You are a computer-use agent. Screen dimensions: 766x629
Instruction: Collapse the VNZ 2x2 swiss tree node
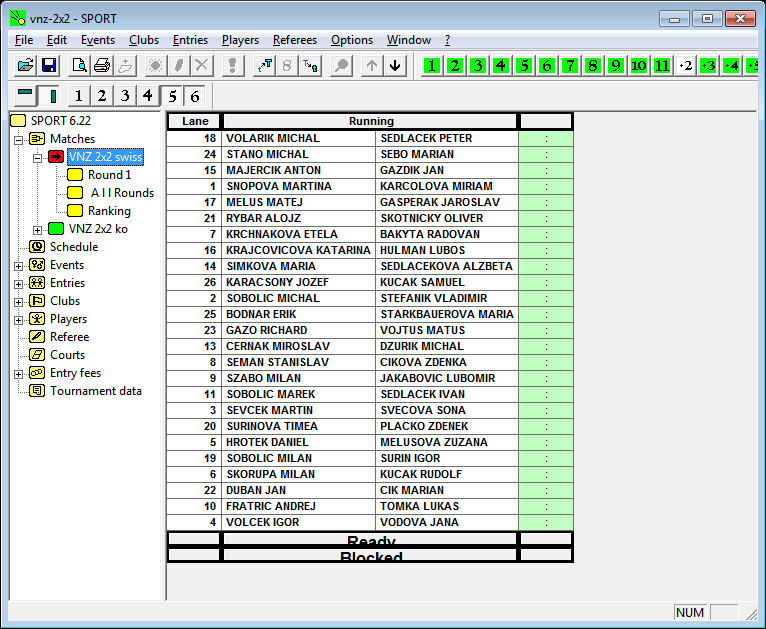(37, 157)
